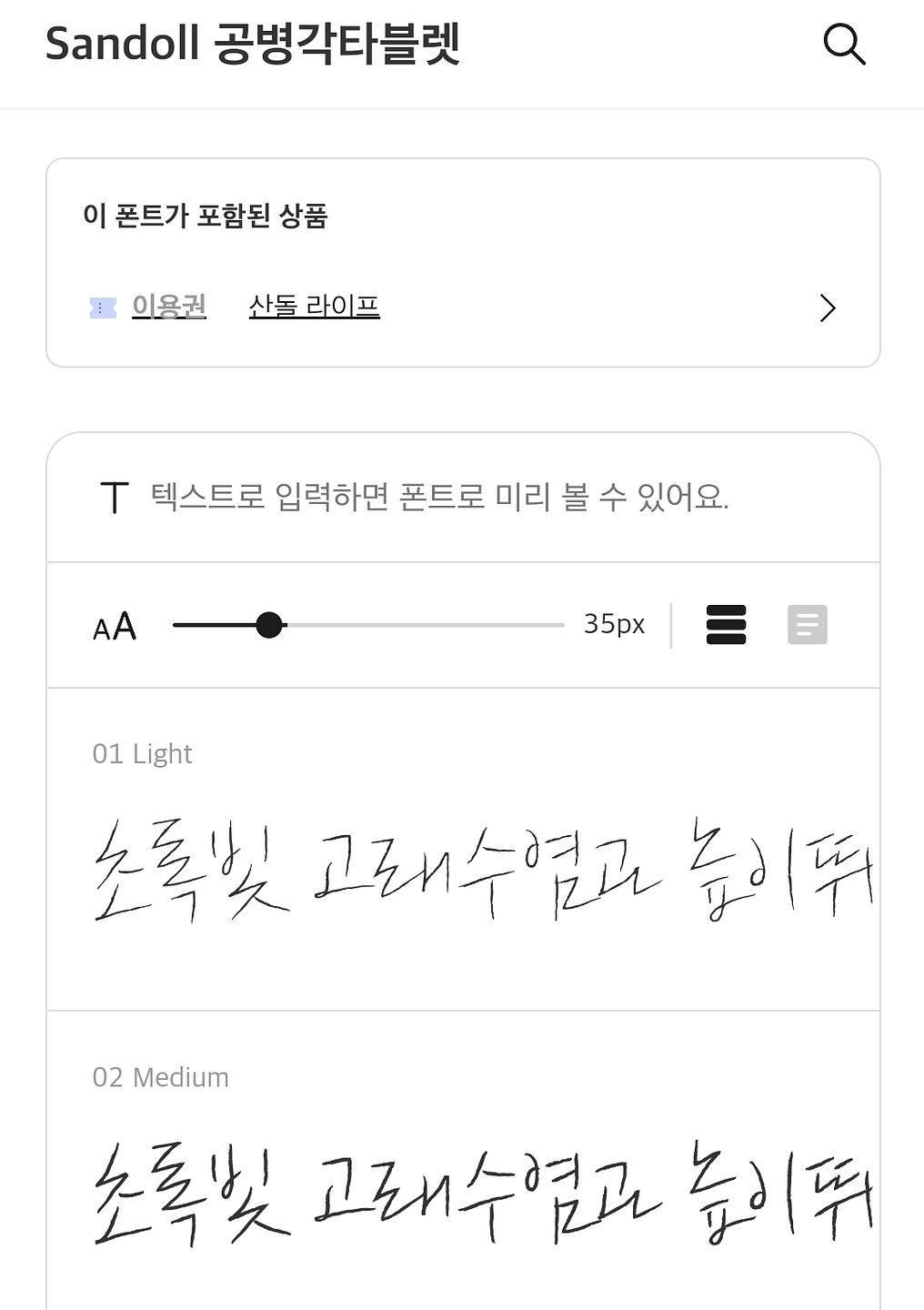Expand the included products chevron arrow
The image size is (924, 1310).
[827, 308]
